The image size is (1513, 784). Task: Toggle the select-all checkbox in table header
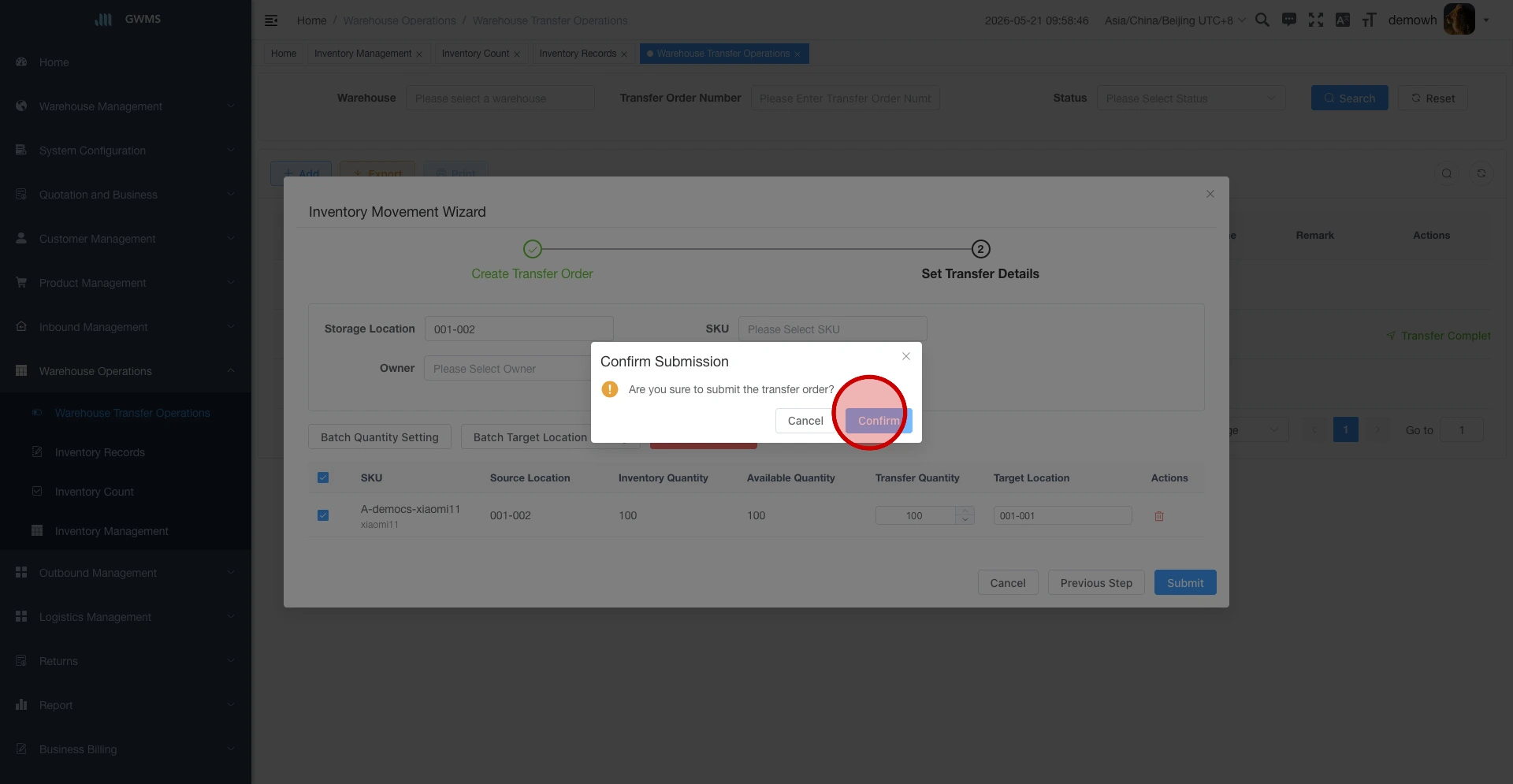323,477
